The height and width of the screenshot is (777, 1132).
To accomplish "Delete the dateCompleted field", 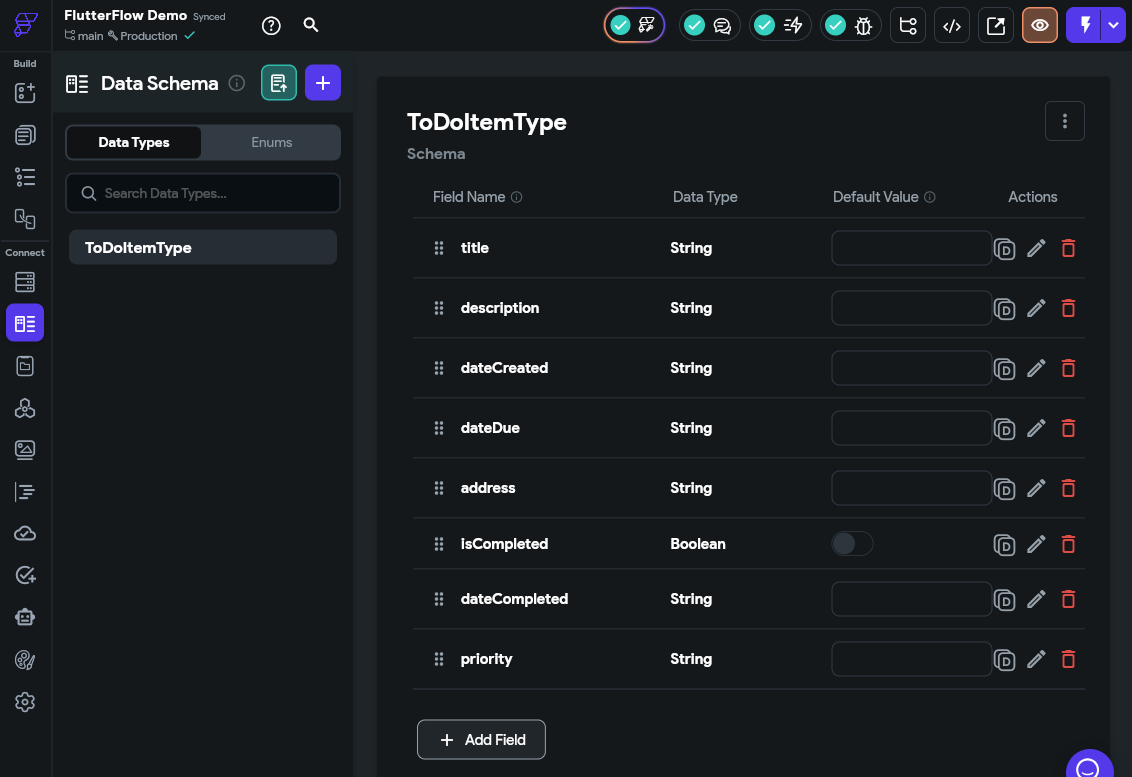I will tap(1068, 599).
